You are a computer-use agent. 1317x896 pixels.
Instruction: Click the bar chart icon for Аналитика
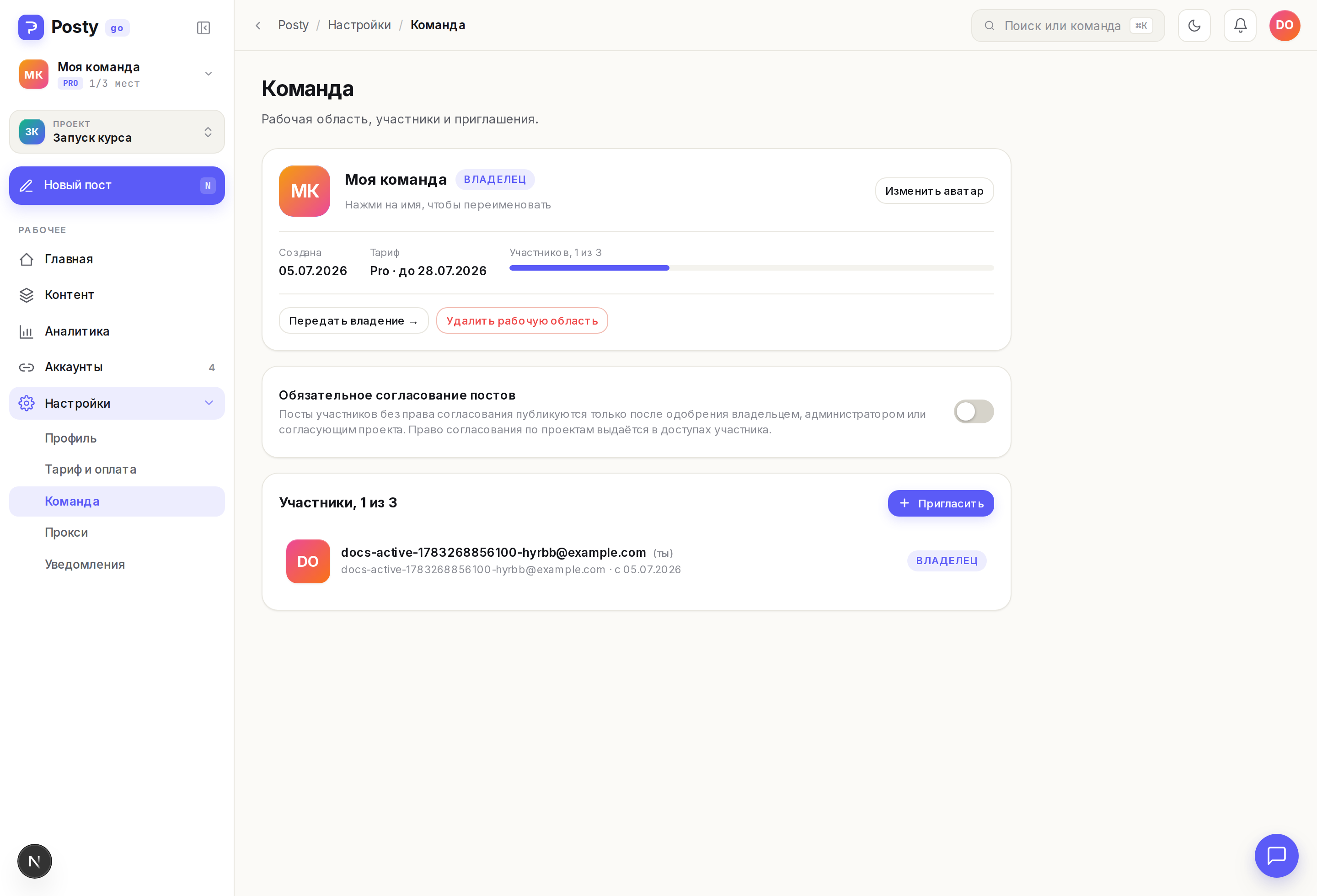click(x=26, y=331)
